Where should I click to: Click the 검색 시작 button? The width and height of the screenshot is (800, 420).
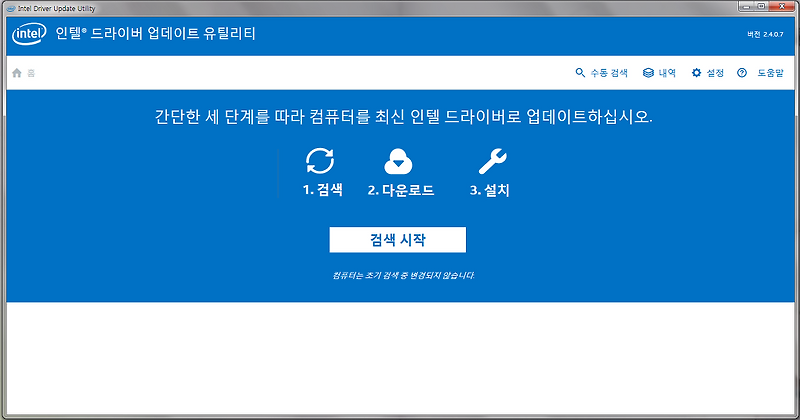pos(397,240)
